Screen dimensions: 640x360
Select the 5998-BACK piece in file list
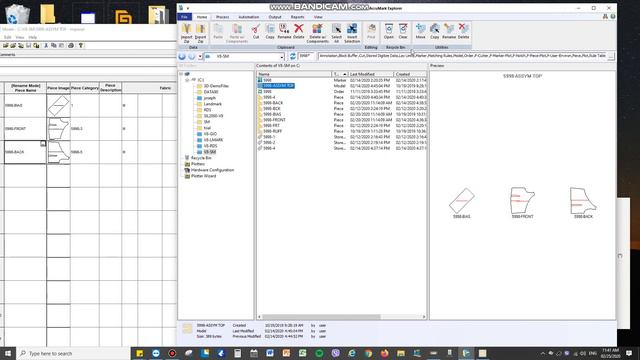pyautogui.click(x=273, y=103)
